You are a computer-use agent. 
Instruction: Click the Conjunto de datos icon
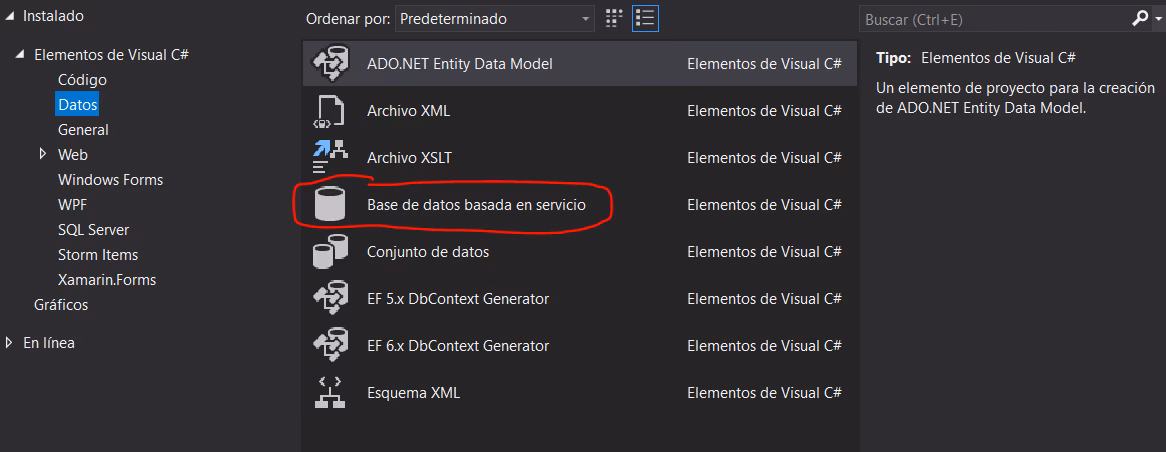329,251
